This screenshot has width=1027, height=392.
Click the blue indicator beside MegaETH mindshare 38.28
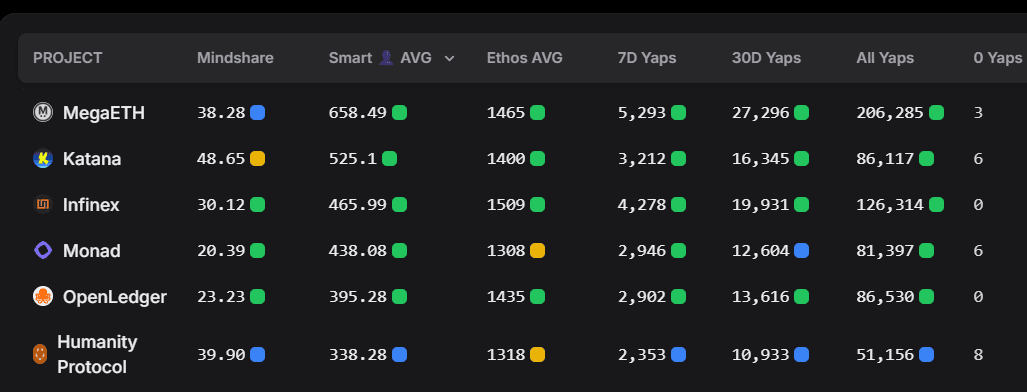click(x=257, y=113)
